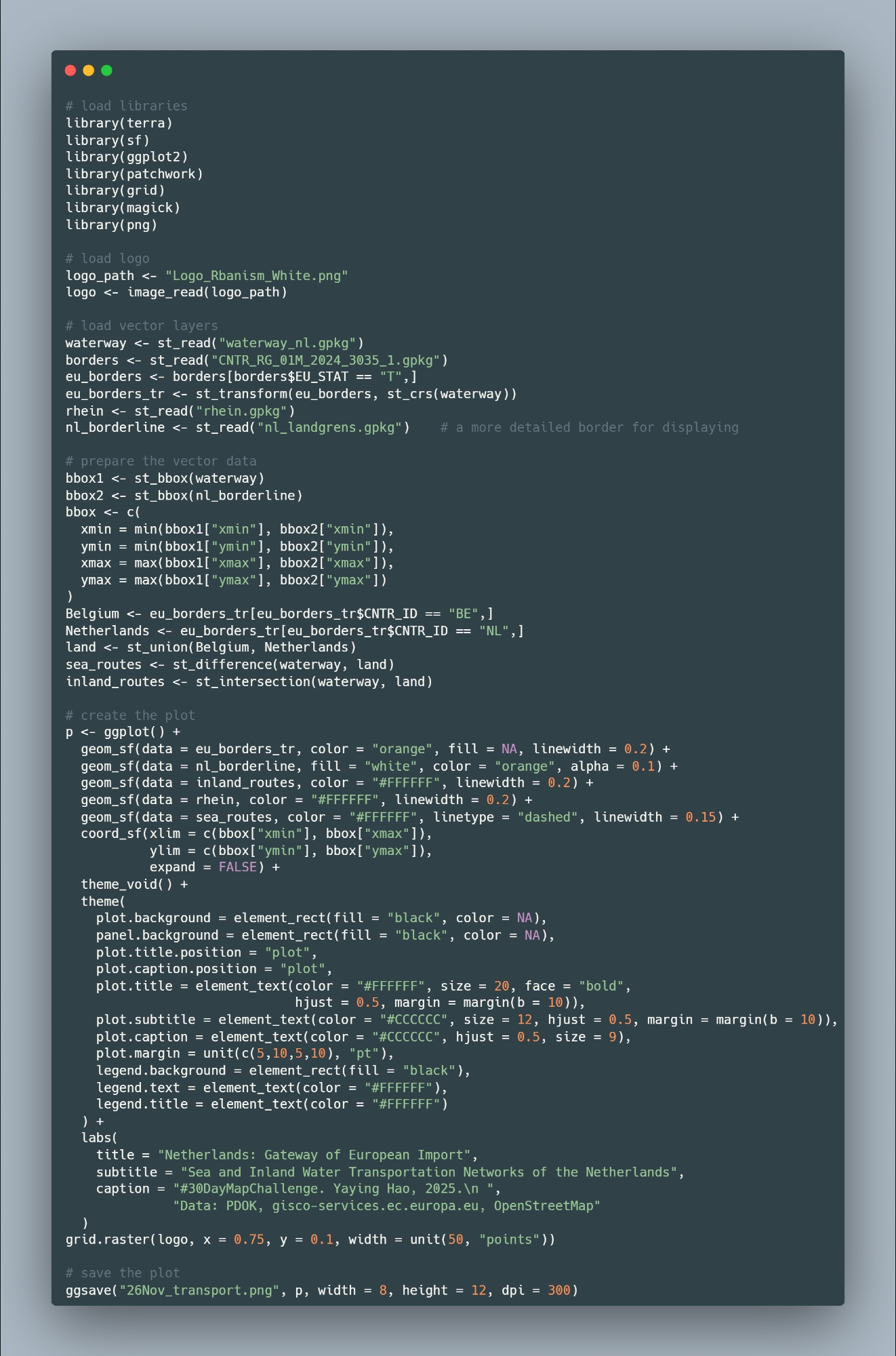Image resolution: width=896 pixels, height=1356 pixels.
Task: Place cursor on library(patchwork) line
Action: (134, 174)
